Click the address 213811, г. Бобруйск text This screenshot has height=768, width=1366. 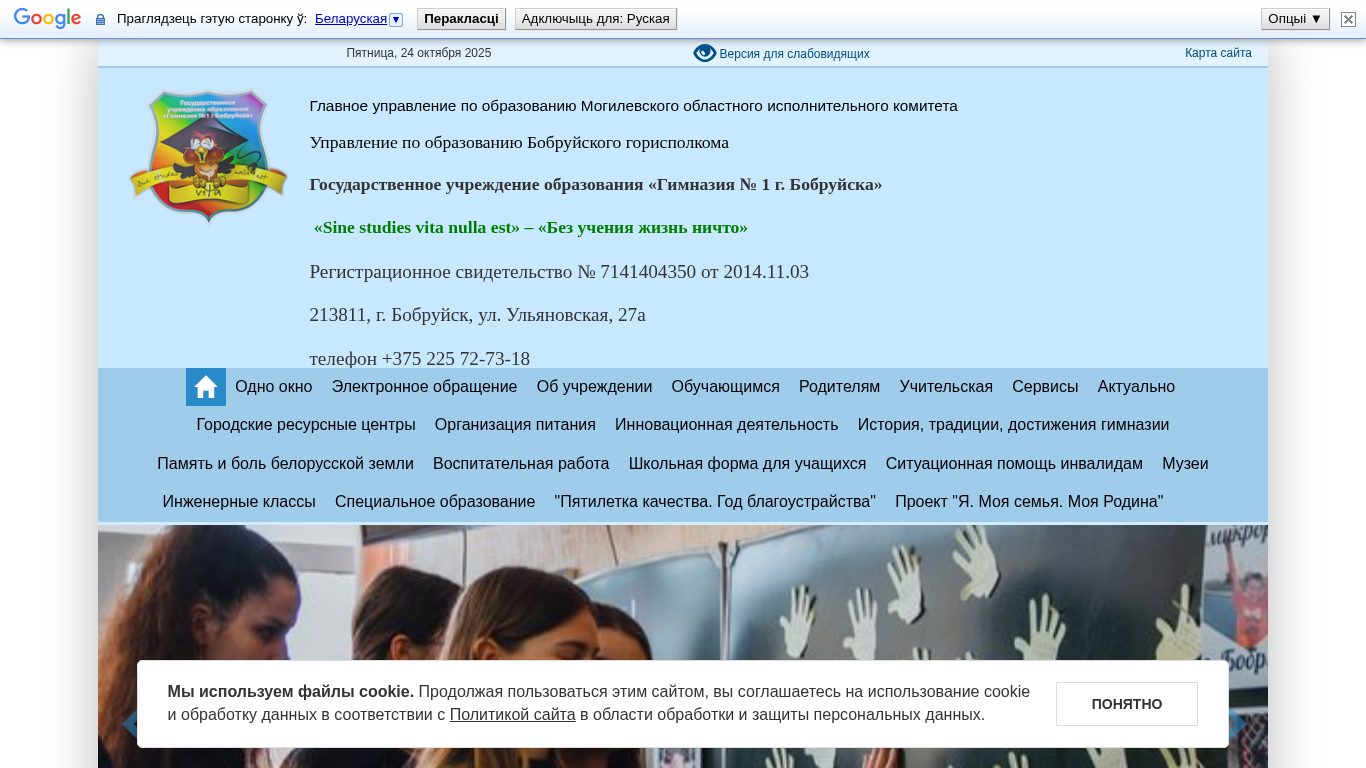click(478, 315)
